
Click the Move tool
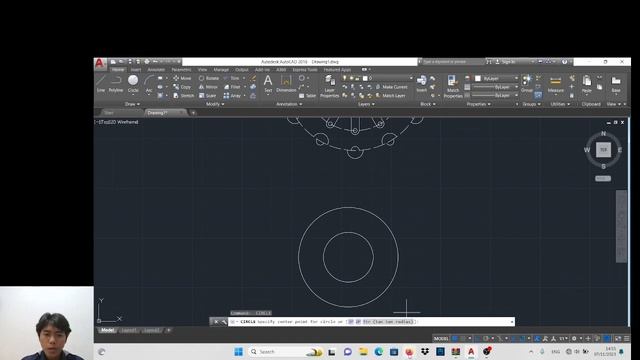182,78
